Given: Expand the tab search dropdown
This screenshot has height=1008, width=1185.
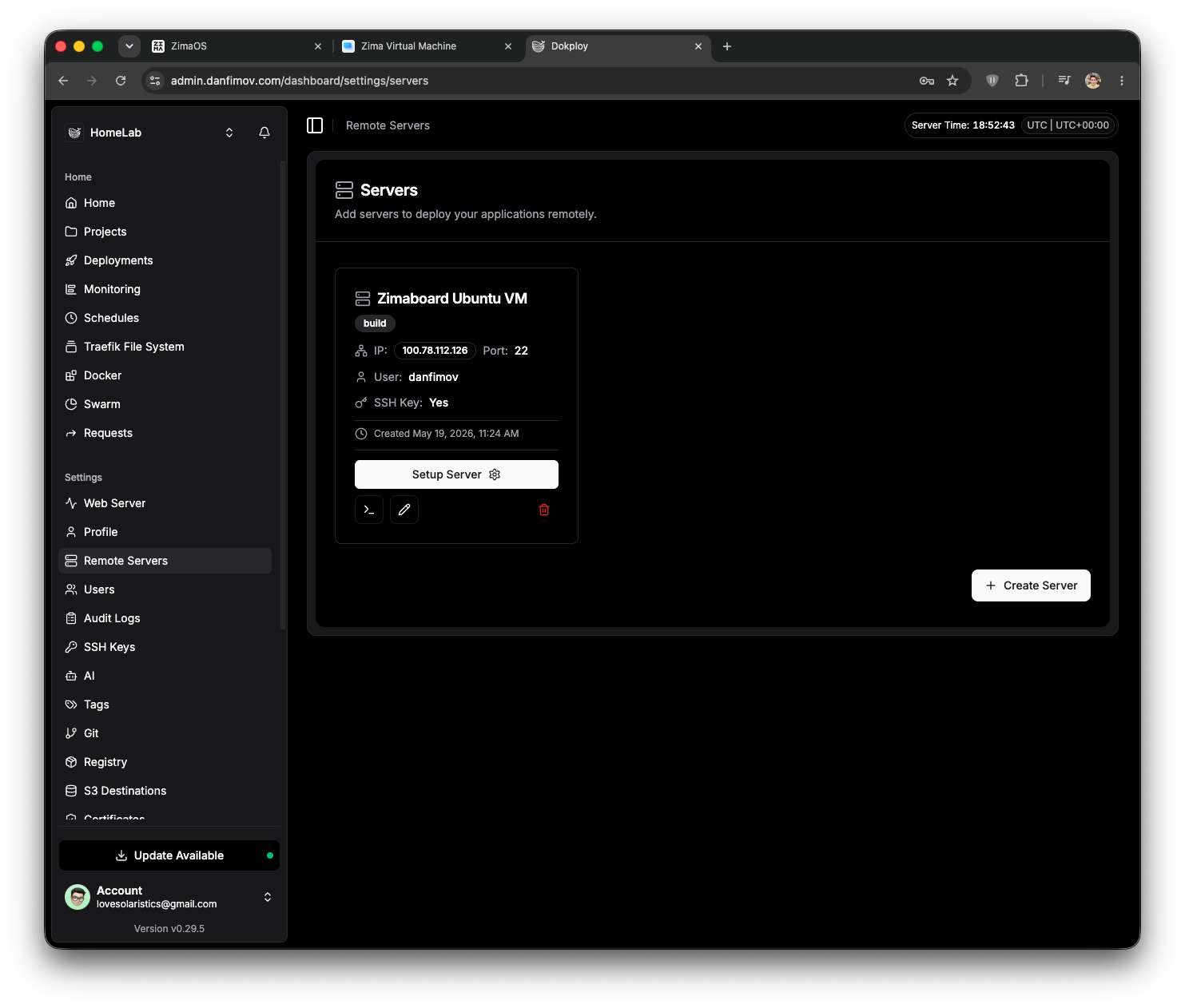Looking at the screenshot, I should (129, 46).
